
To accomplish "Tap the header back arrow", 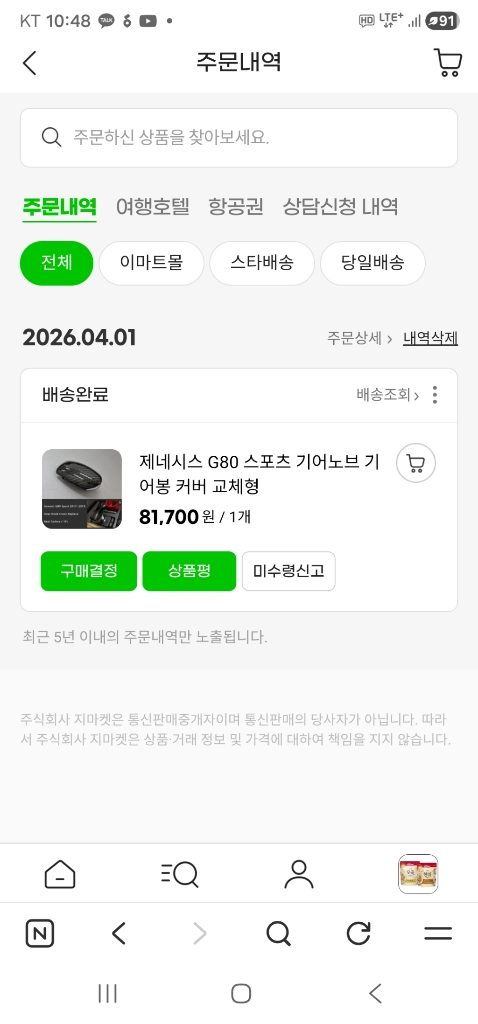I will [x=29, y=63].
